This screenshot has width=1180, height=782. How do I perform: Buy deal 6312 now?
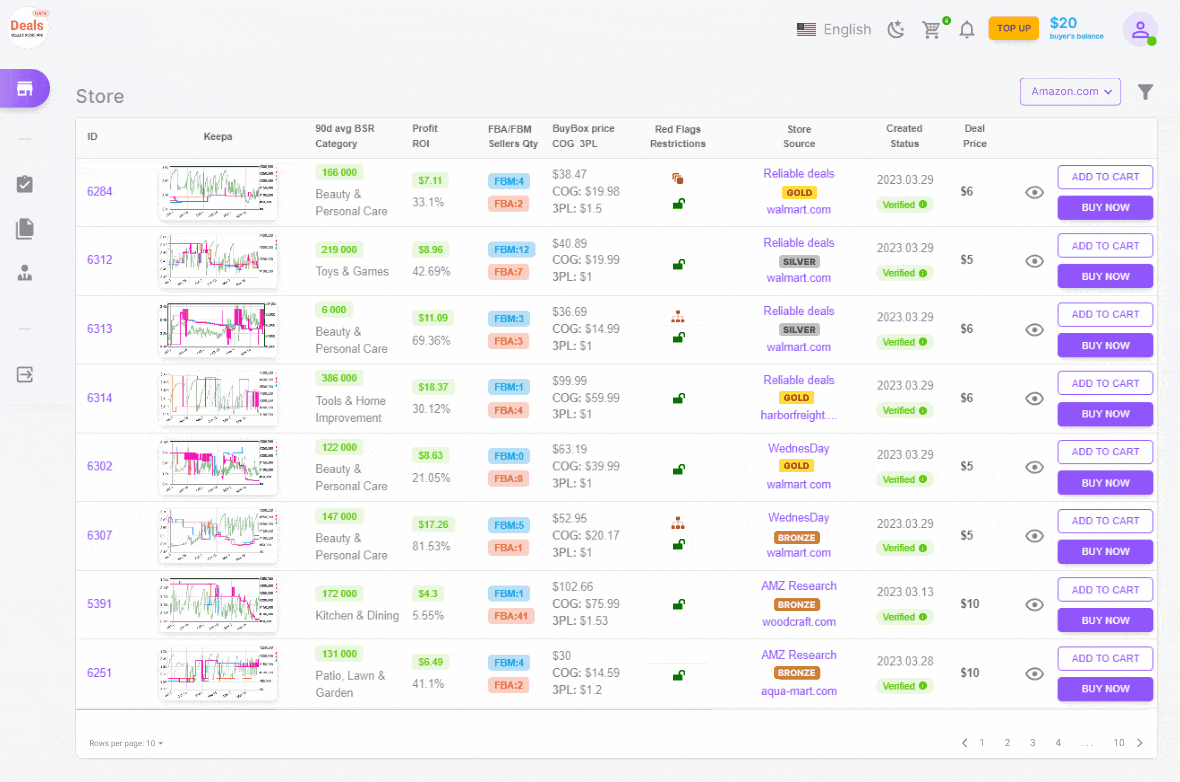[1105, 276]
